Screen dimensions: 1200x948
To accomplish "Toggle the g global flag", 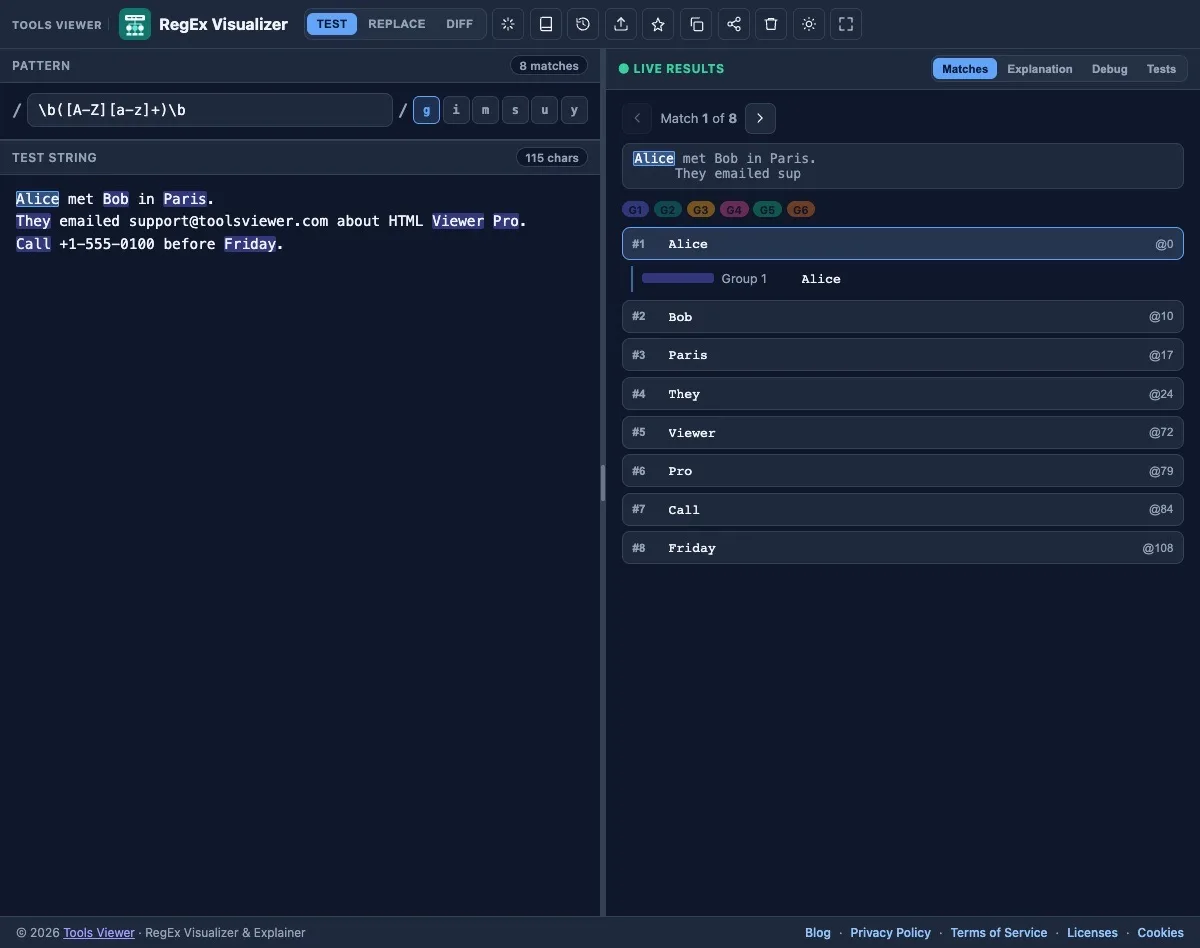I will click(426, 110).
